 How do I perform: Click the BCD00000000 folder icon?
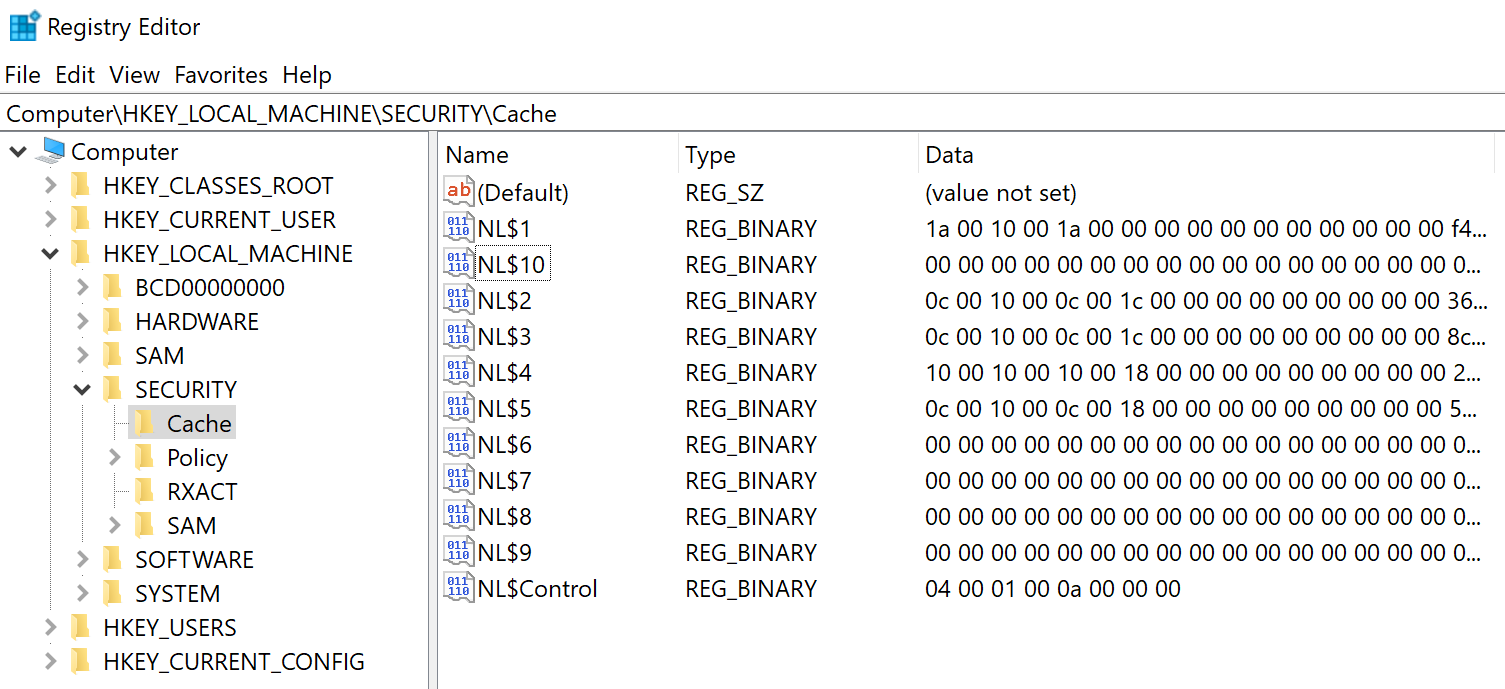tap(111, 287)
